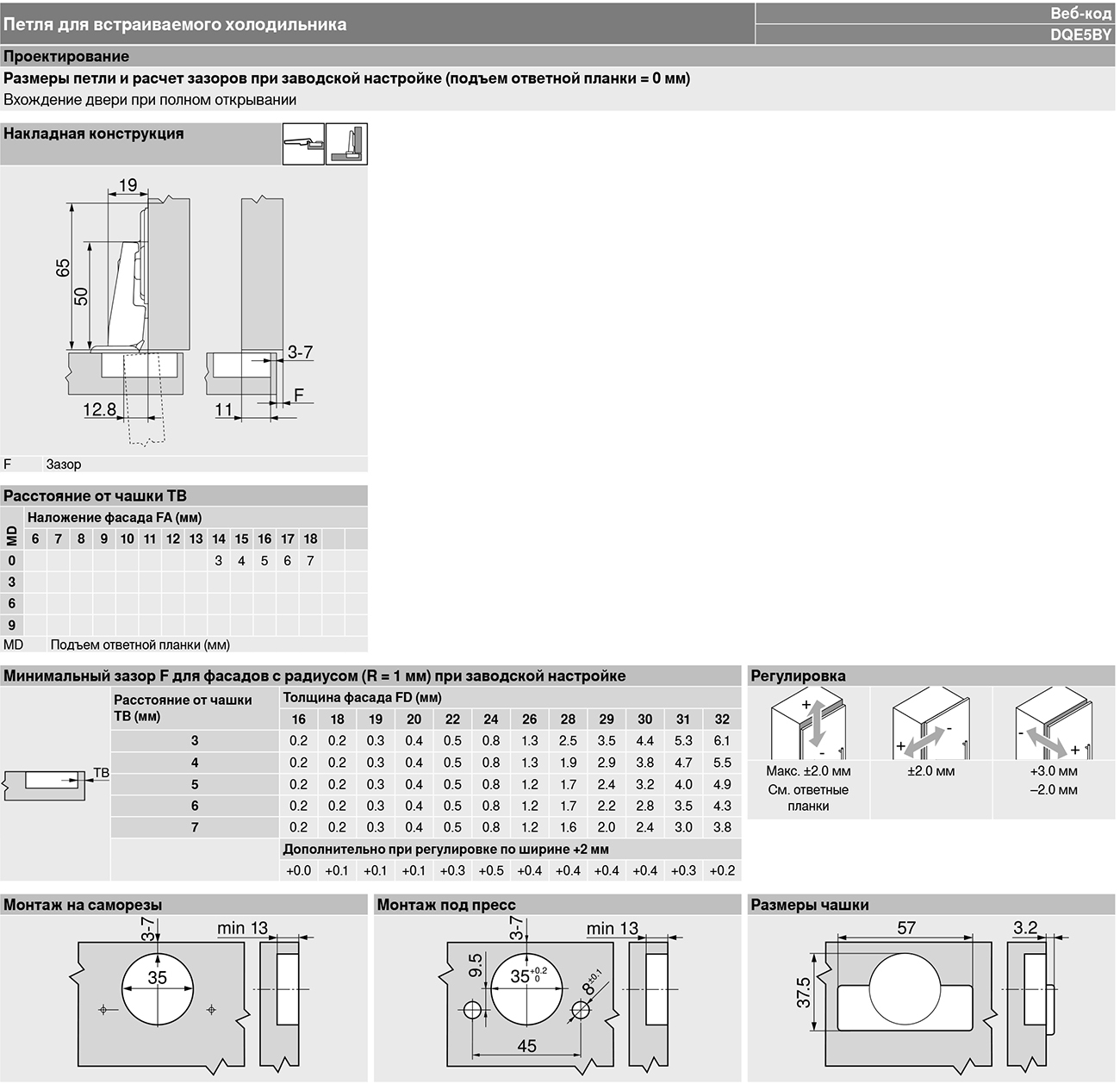Click the straight hinge arm icon
The width and height of the screenshot is (1120, 1090).
pos(303,144)
